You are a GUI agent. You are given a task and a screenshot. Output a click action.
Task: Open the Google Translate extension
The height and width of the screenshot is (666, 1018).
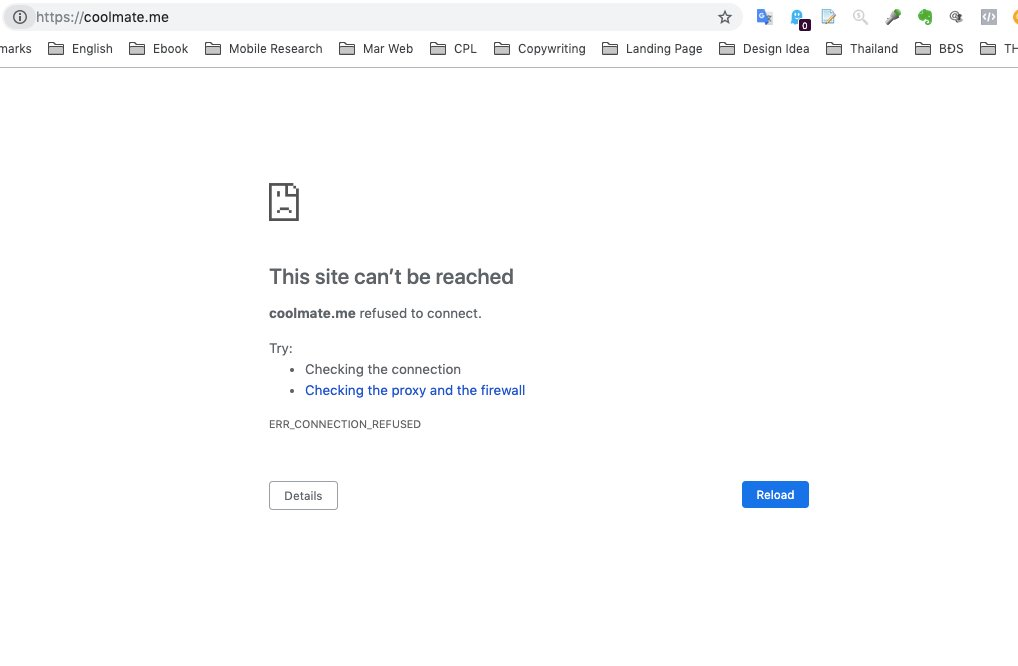coord(764,17)
